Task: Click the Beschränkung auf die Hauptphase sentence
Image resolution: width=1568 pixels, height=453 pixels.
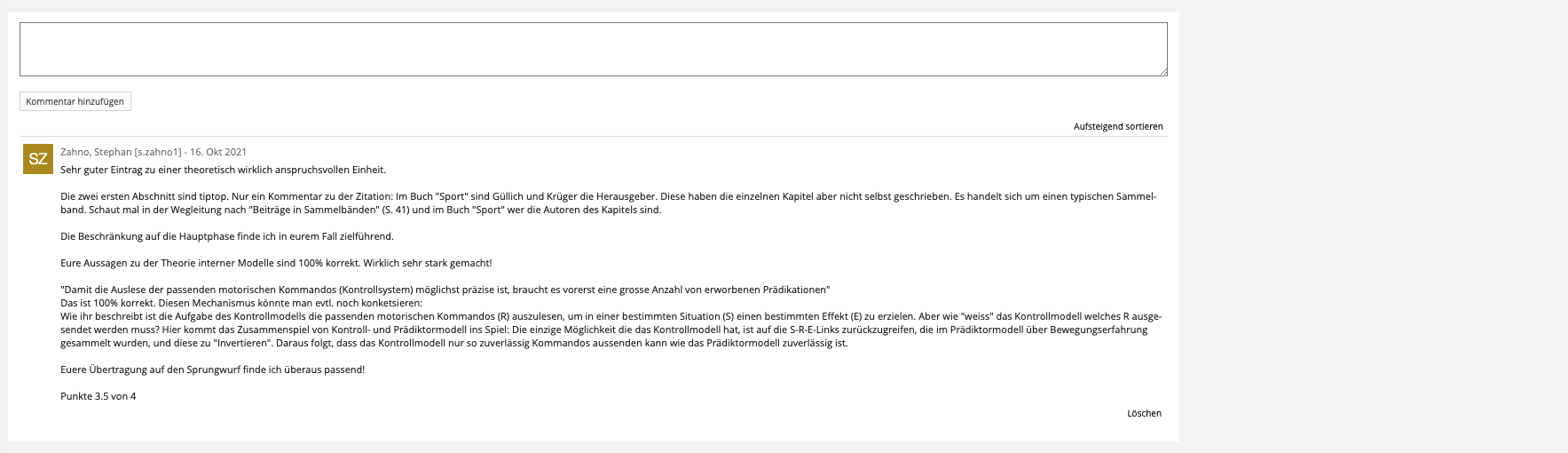Action: (x=226, y=236)
